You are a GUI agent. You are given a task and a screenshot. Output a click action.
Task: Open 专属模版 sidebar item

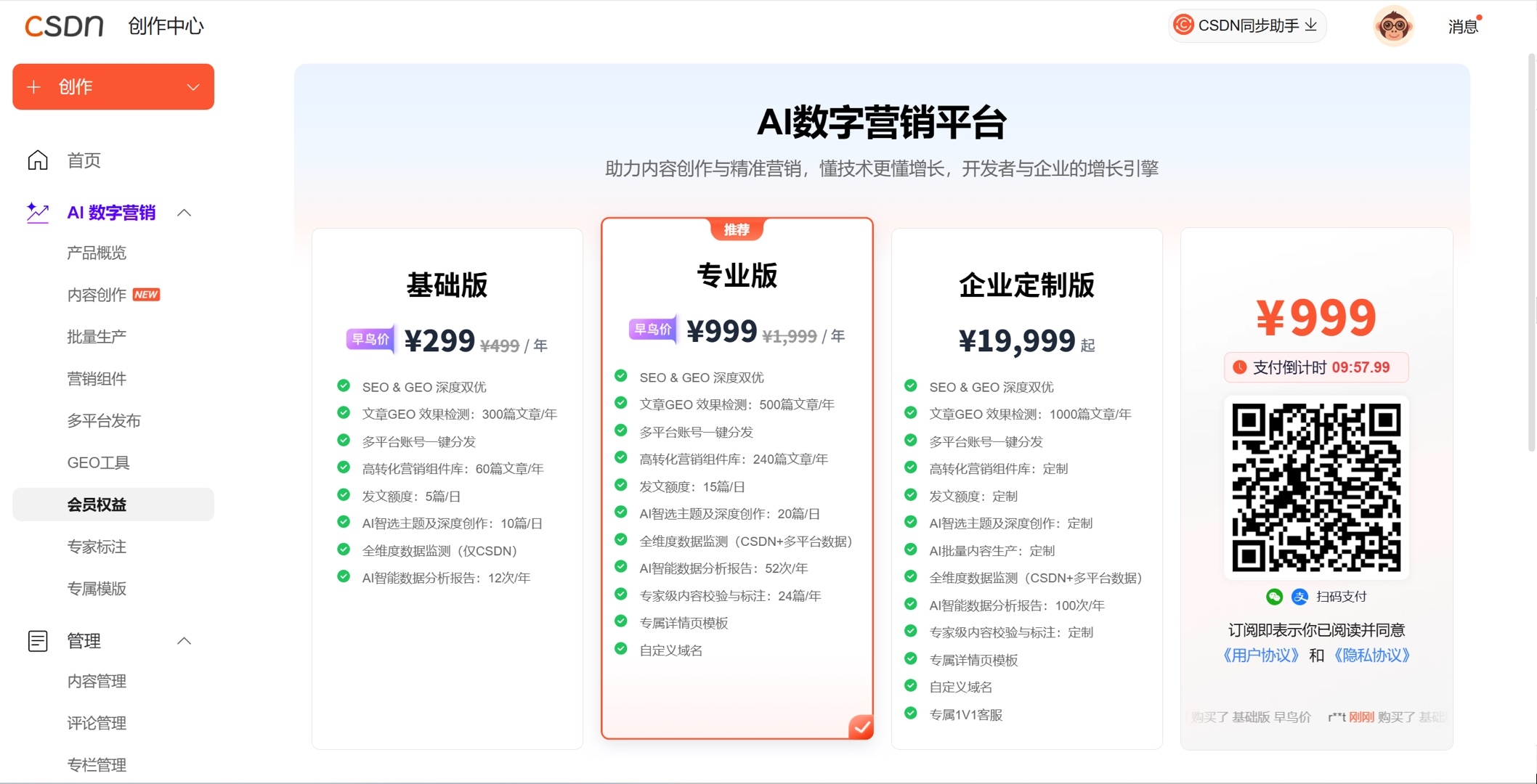pos(97,589)
